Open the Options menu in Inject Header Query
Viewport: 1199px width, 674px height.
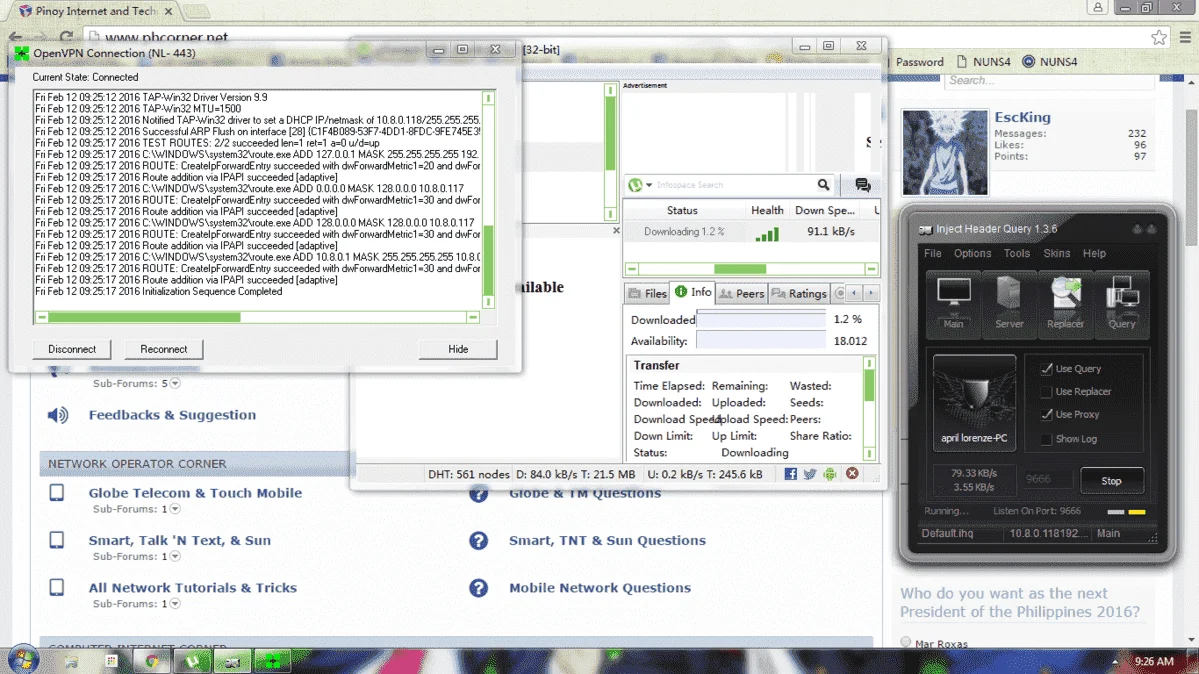[972, 253]
